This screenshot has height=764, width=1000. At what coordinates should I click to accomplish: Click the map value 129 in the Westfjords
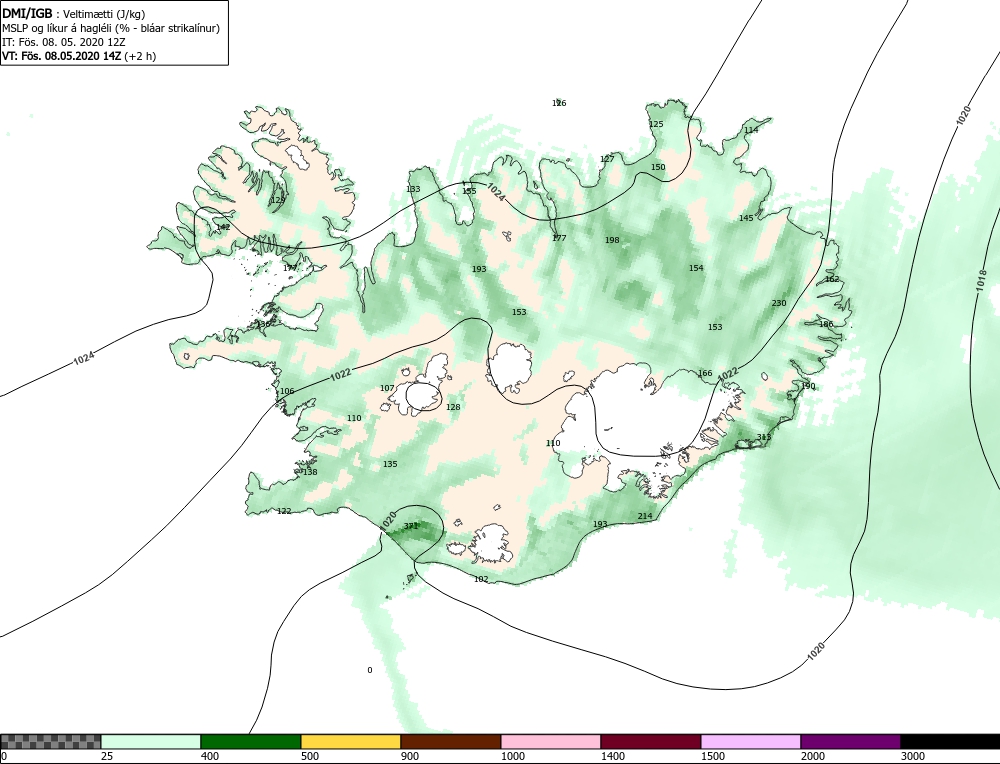[278, 200]
